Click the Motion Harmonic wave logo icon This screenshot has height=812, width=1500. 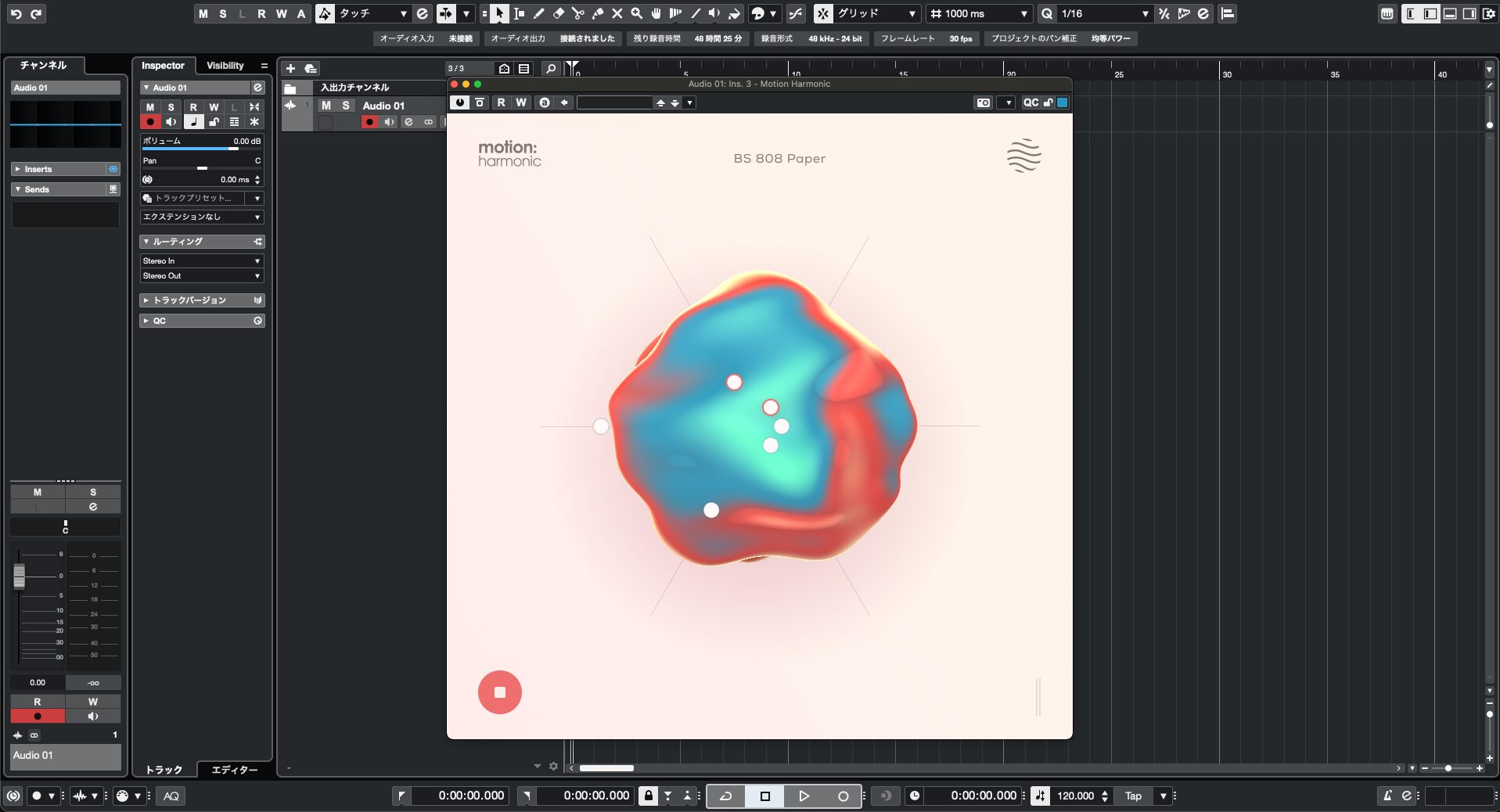click(1023, 155)
